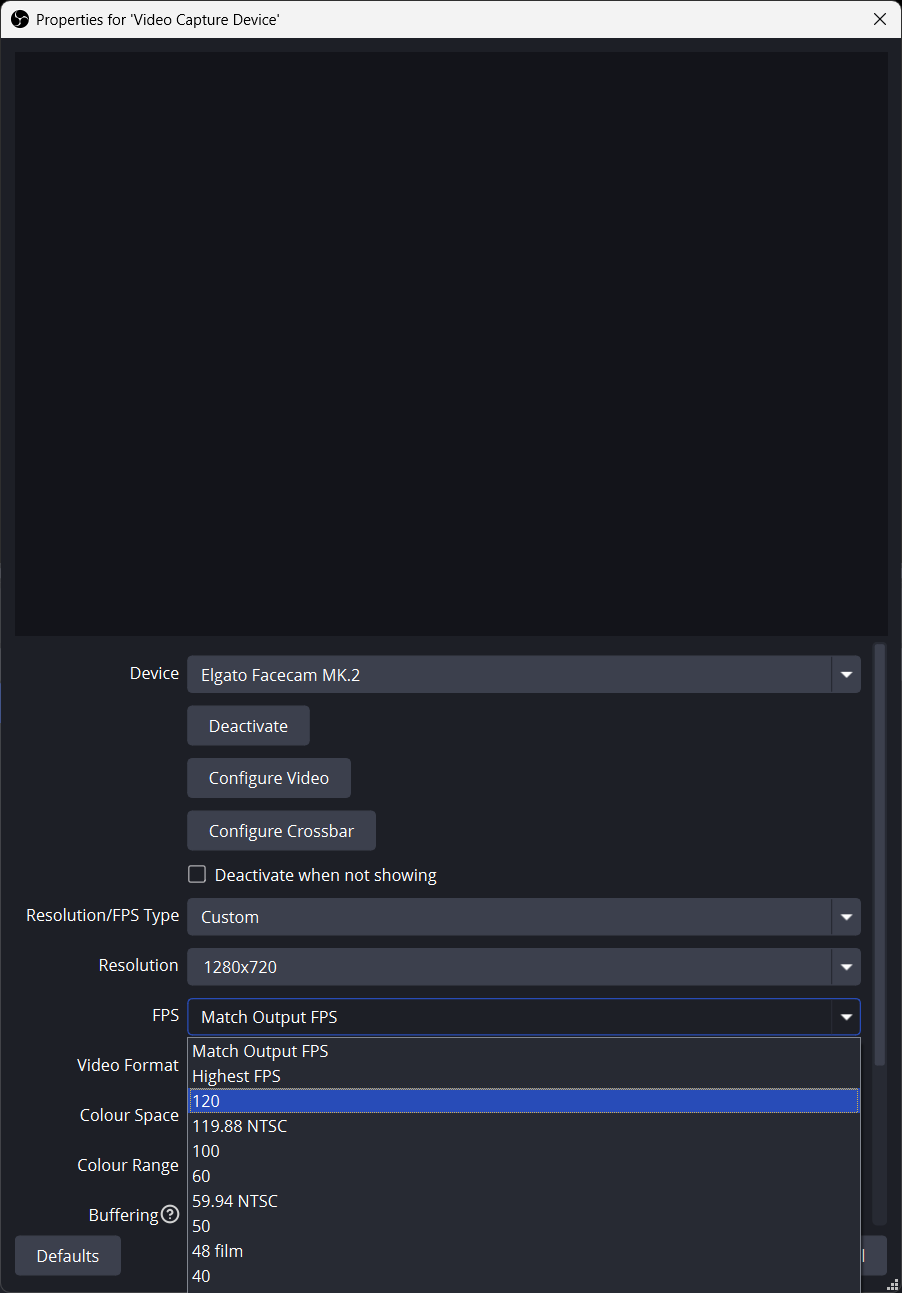Select 60 FPS in the list

coord(201,1176)
